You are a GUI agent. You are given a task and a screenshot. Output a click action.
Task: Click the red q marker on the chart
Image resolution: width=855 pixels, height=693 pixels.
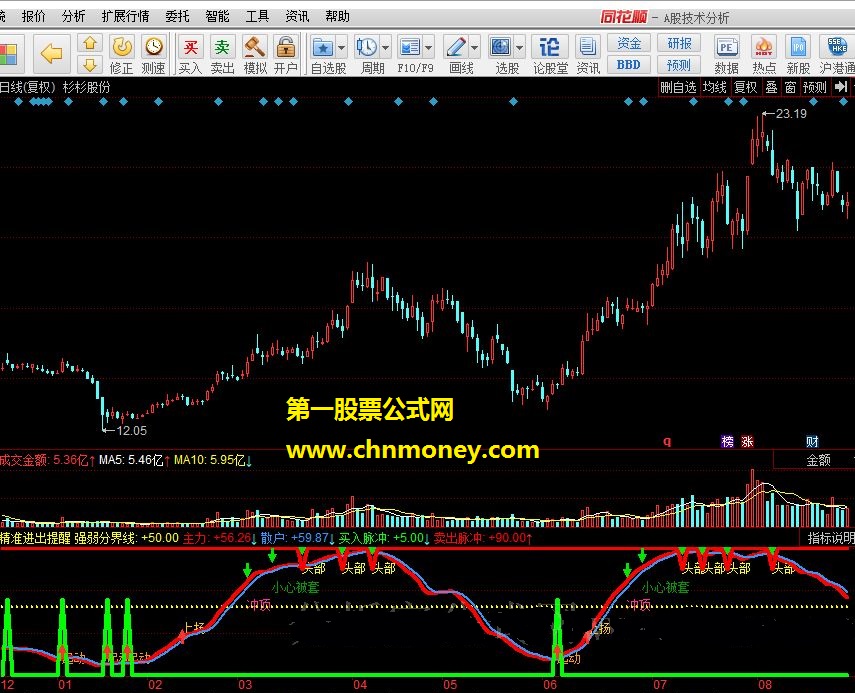click(667, 442)
